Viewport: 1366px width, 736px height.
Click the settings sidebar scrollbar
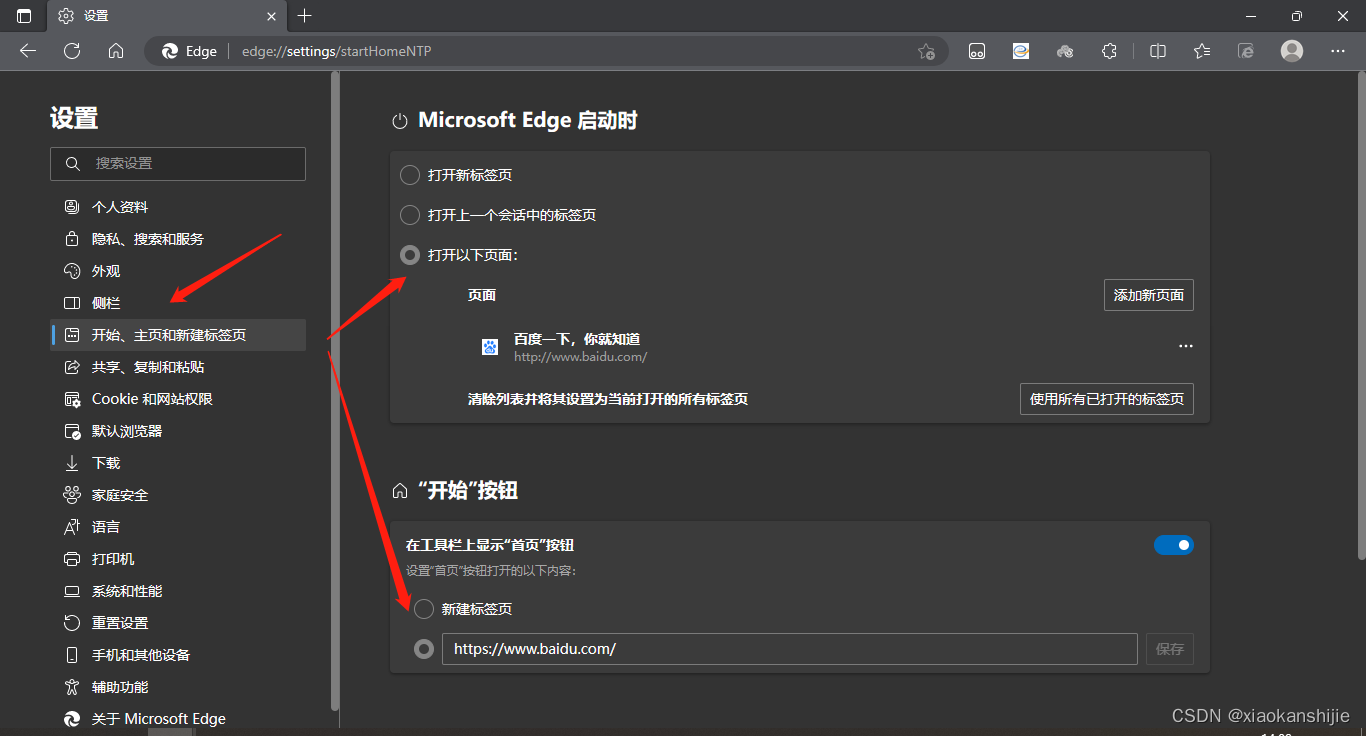336,390
